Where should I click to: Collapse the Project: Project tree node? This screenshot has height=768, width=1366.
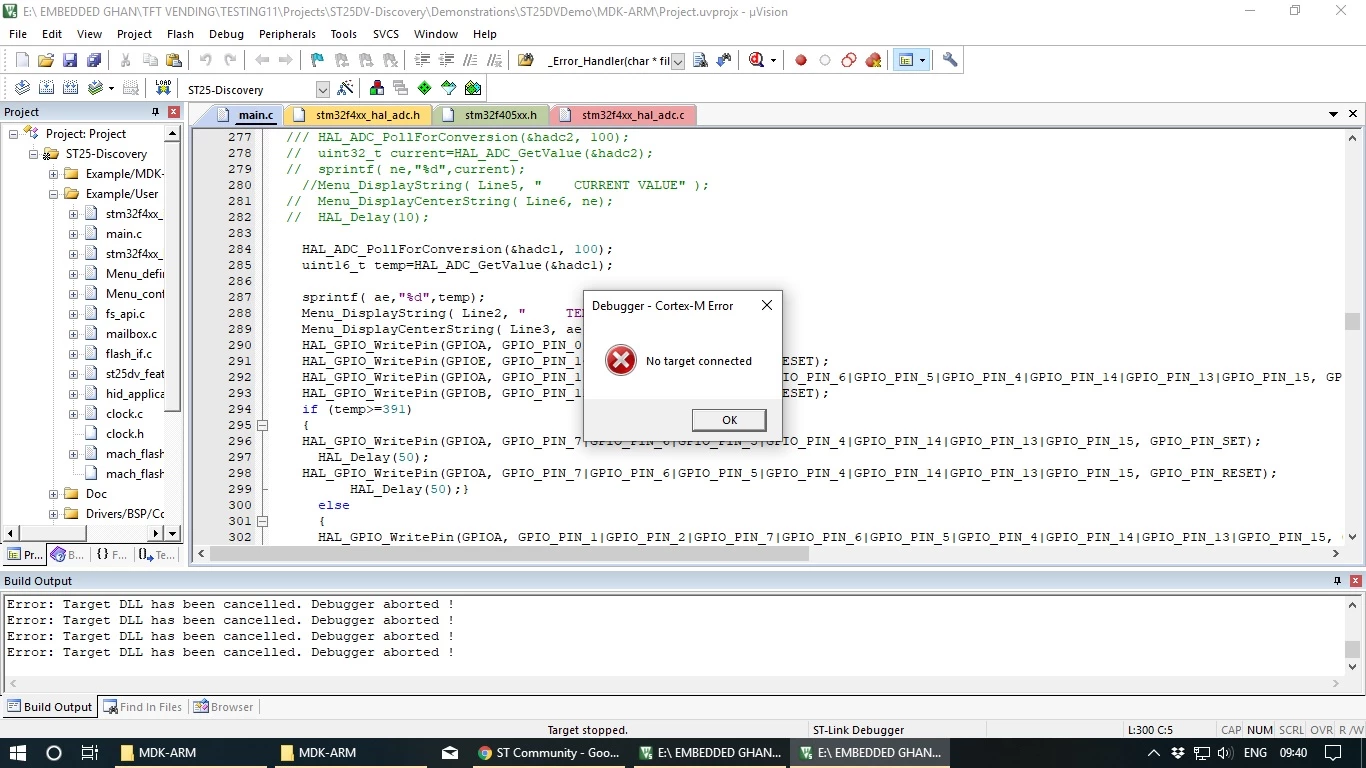point(14,134)
